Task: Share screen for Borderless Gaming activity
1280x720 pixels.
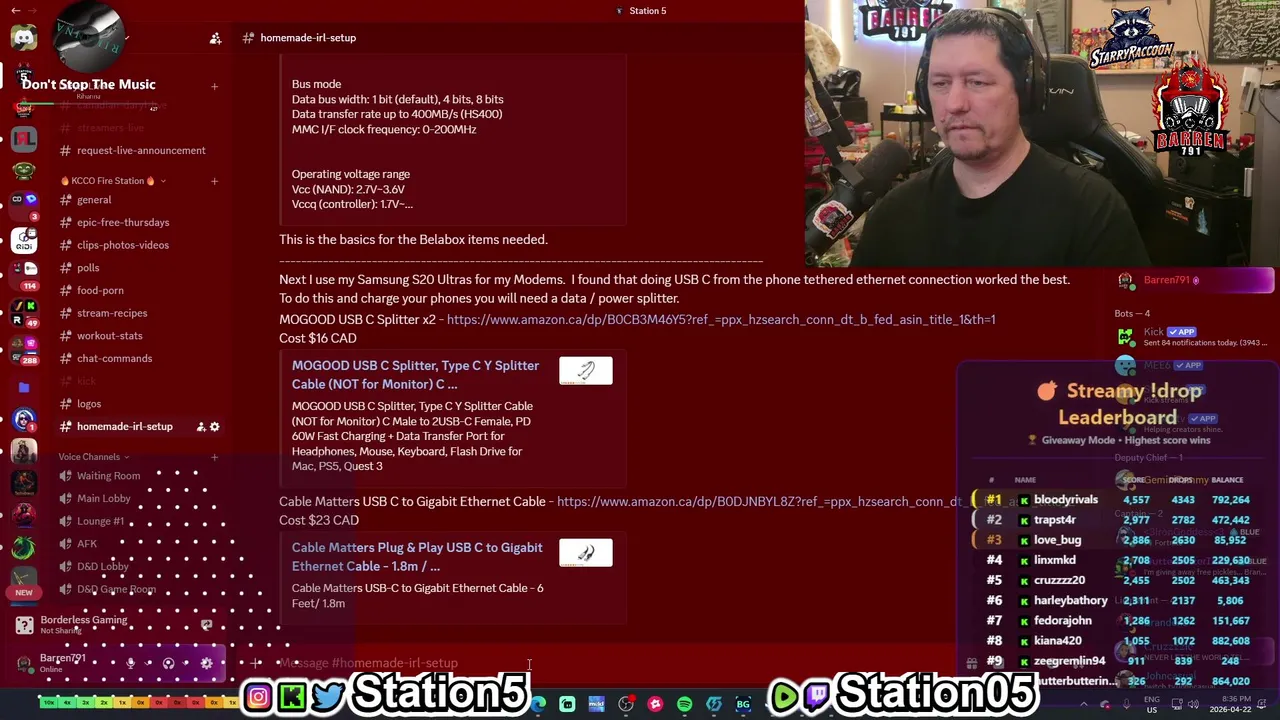Action: (x=206, y=625)
